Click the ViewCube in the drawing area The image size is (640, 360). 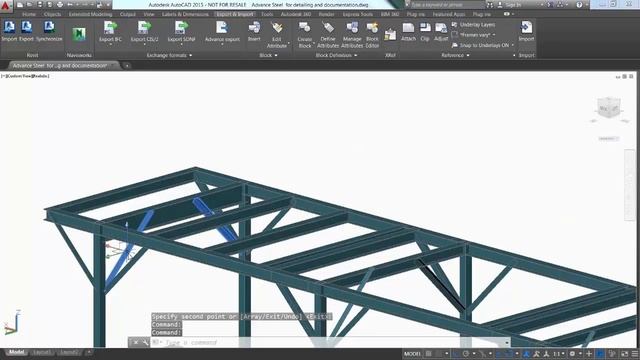pyautogui.click(x=609, y=107)
